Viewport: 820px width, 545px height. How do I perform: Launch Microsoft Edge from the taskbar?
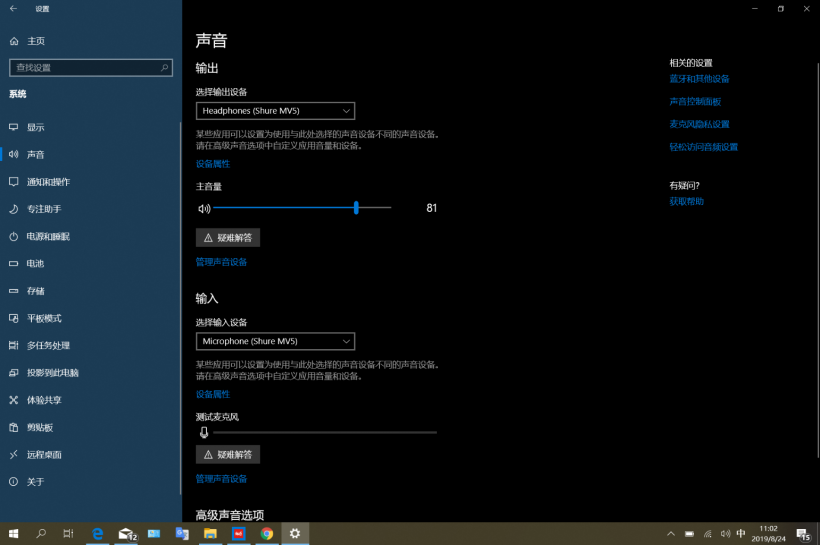click(x=98, y=534)
